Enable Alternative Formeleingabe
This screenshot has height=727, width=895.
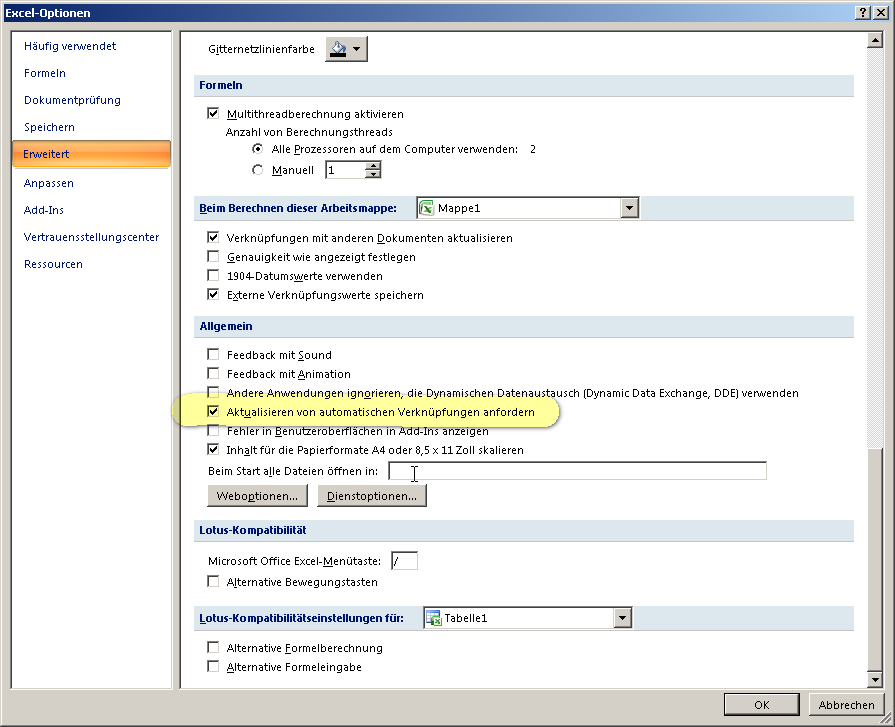(213, 667)
